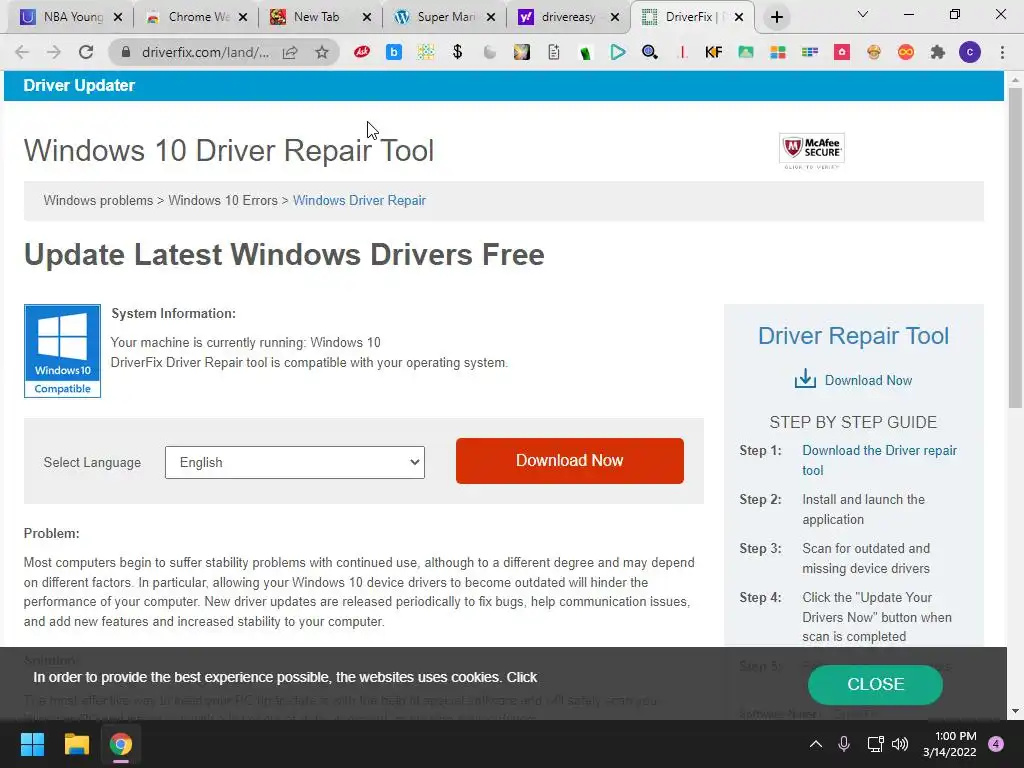Reload the current page
This screenshot has width=1024, height=768.
click(86, 52)
